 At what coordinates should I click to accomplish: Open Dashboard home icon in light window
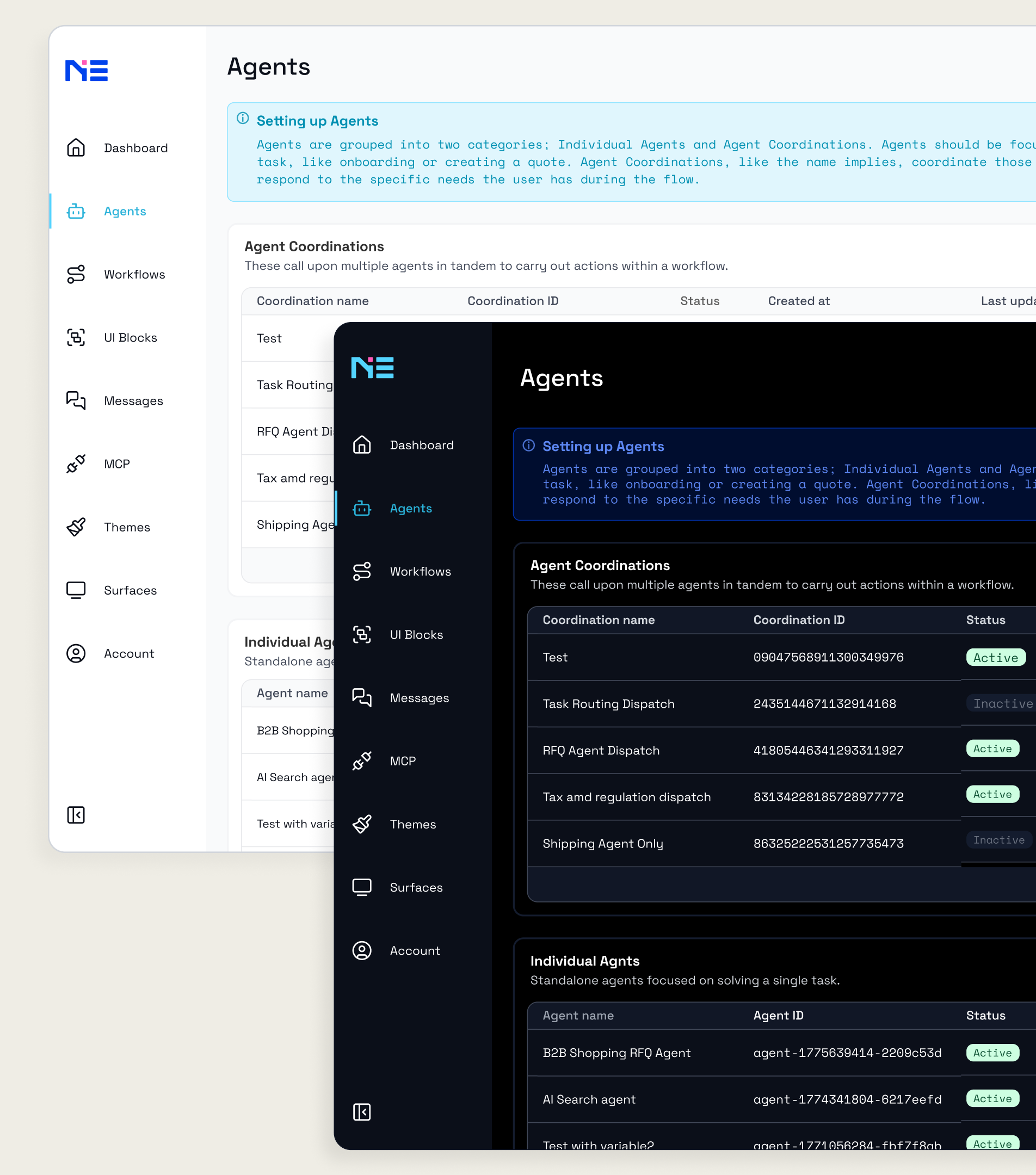76,148
